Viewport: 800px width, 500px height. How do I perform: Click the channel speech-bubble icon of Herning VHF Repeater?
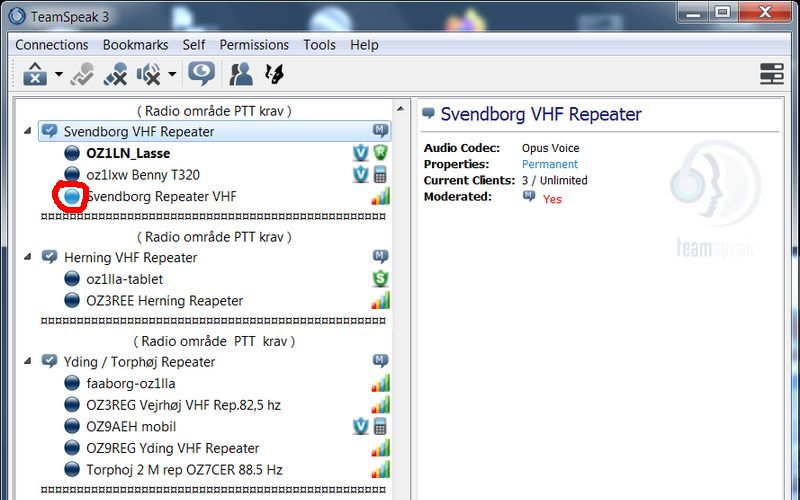click(x=49, y=257)
